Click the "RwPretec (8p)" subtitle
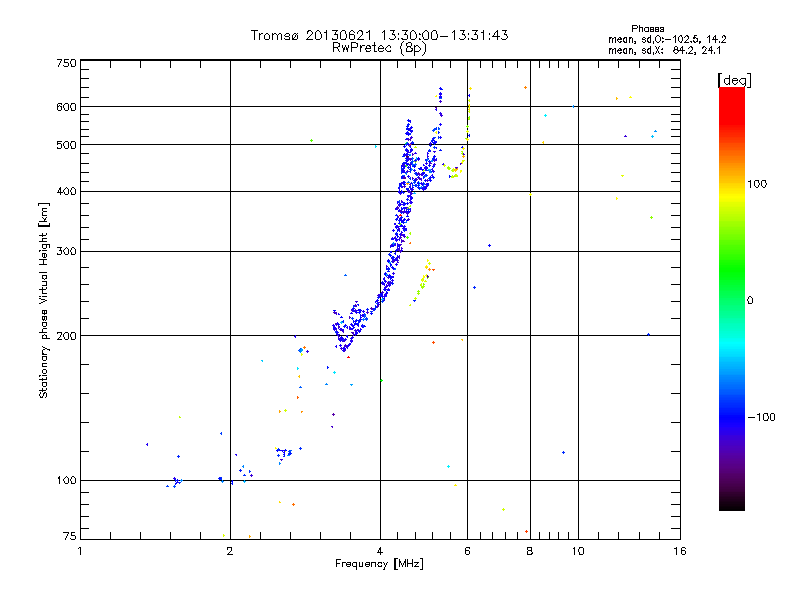800x600 pixels. pyautogui.click(x=379, y=48)
